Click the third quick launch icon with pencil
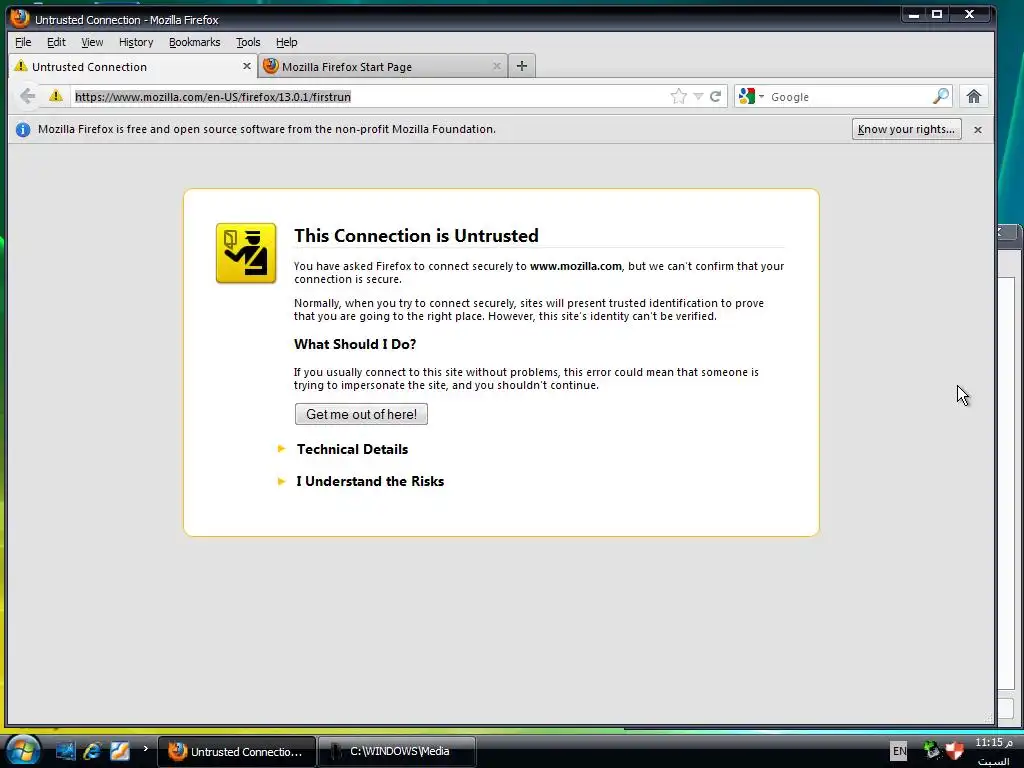The width and height of the screenshot is (1024, 768). pyautogui.click(x=120, y=751)
